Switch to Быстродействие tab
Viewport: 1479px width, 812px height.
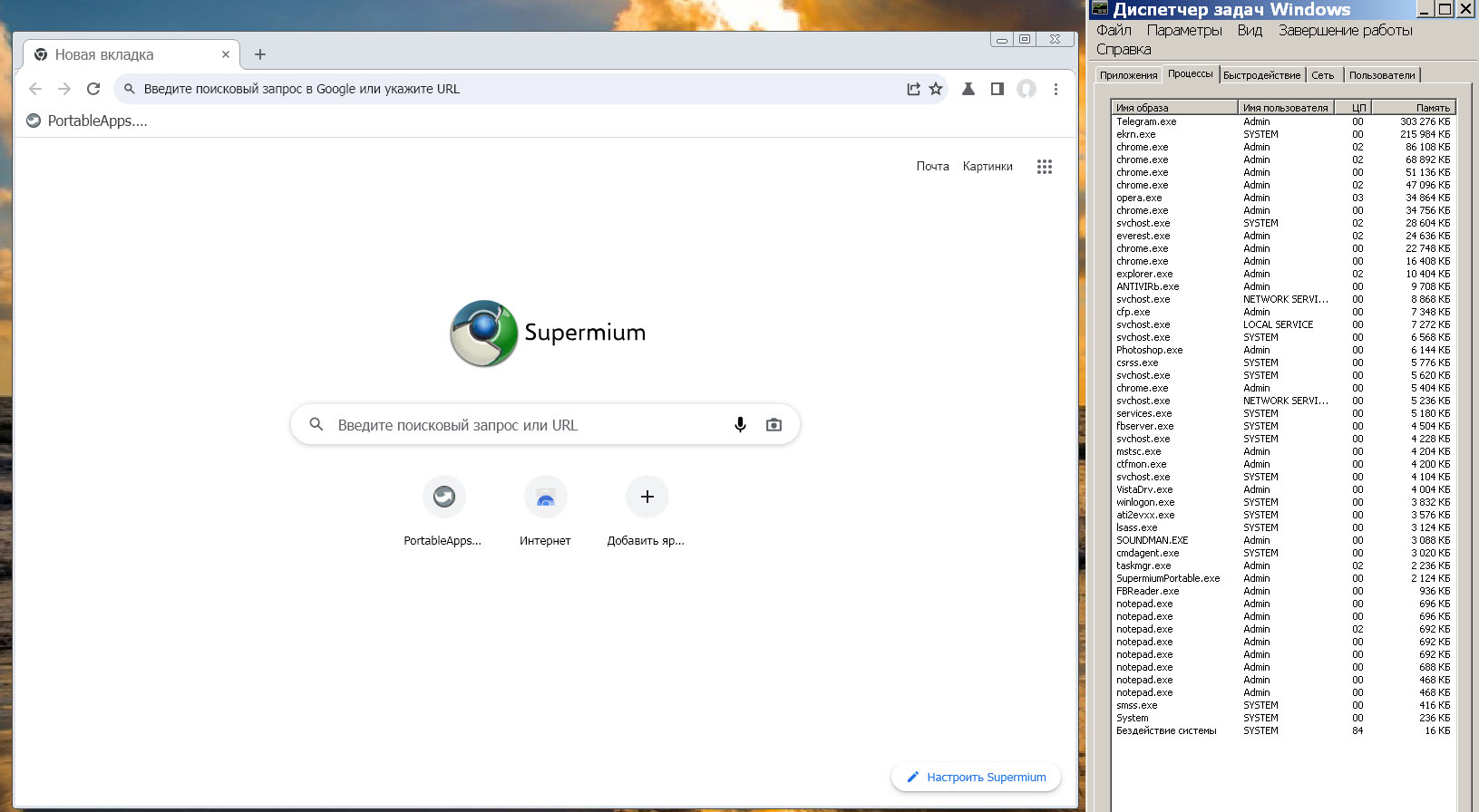1261,75
